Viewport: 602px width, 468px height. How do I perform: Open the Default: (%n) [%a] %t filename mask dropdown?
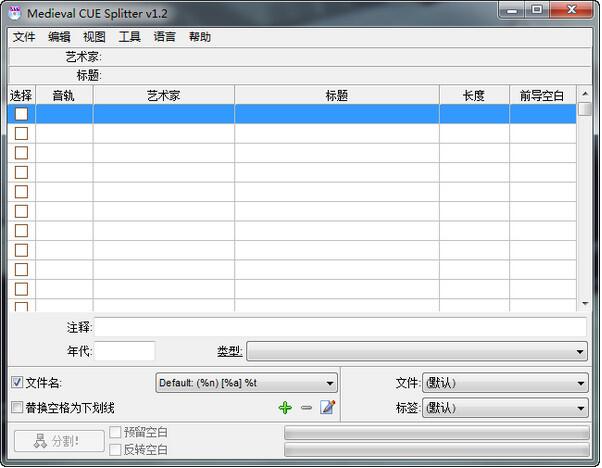click(x=246, y=383)
